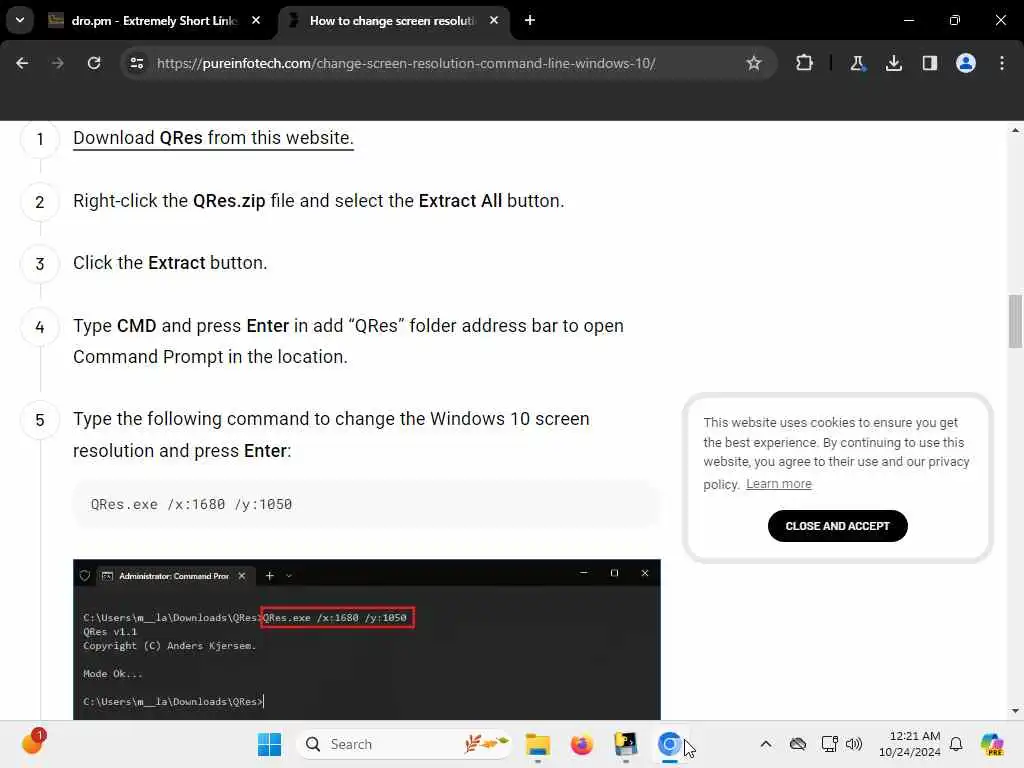This screenshot has height=768, width=1024.
Task: Follow the Download QRes from this website link
Action: [x=213, y=138]
